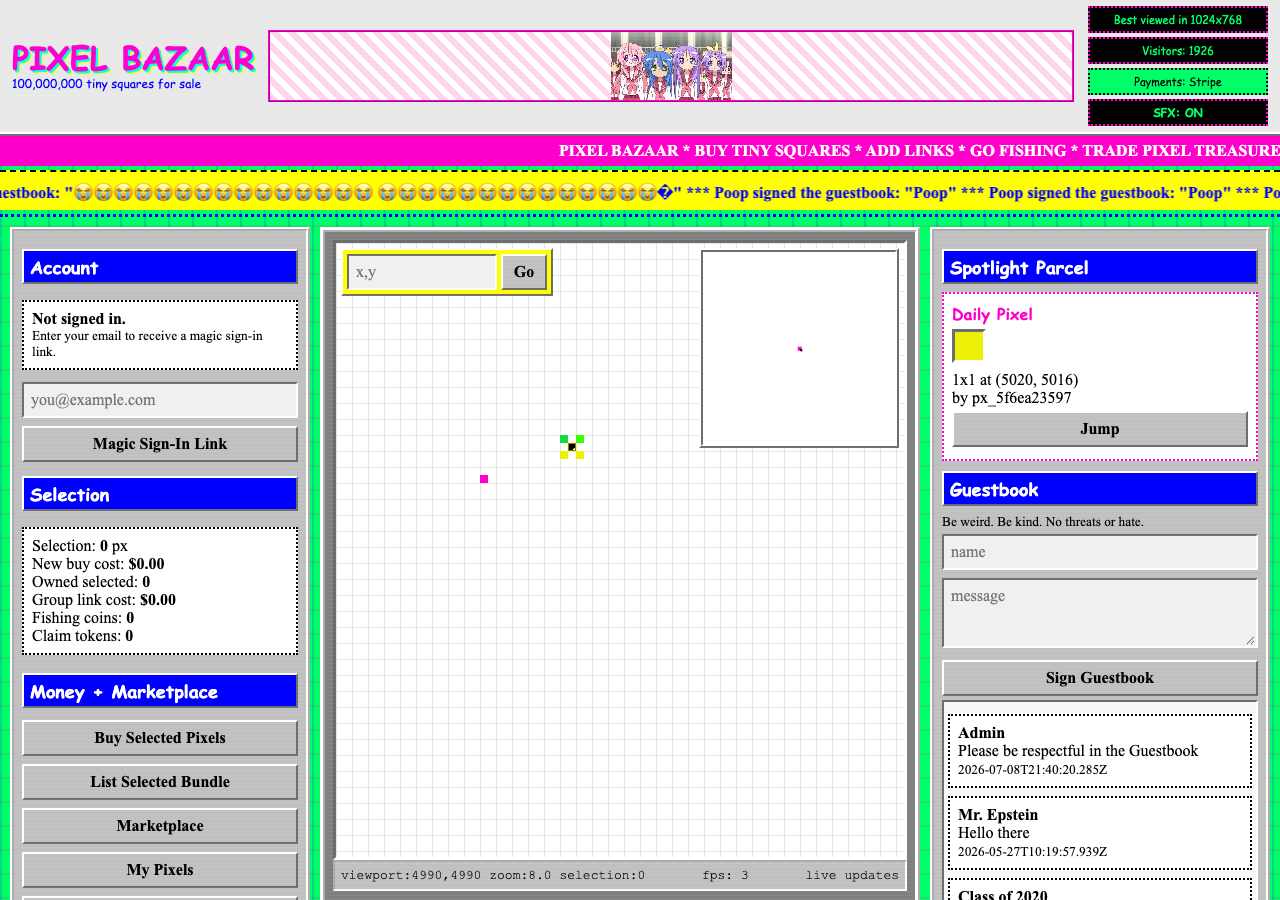Click the guestbook message textarea
The width and height of the screenshot is (1280, 900).
pyautogui.click(x=1100, y=613)
